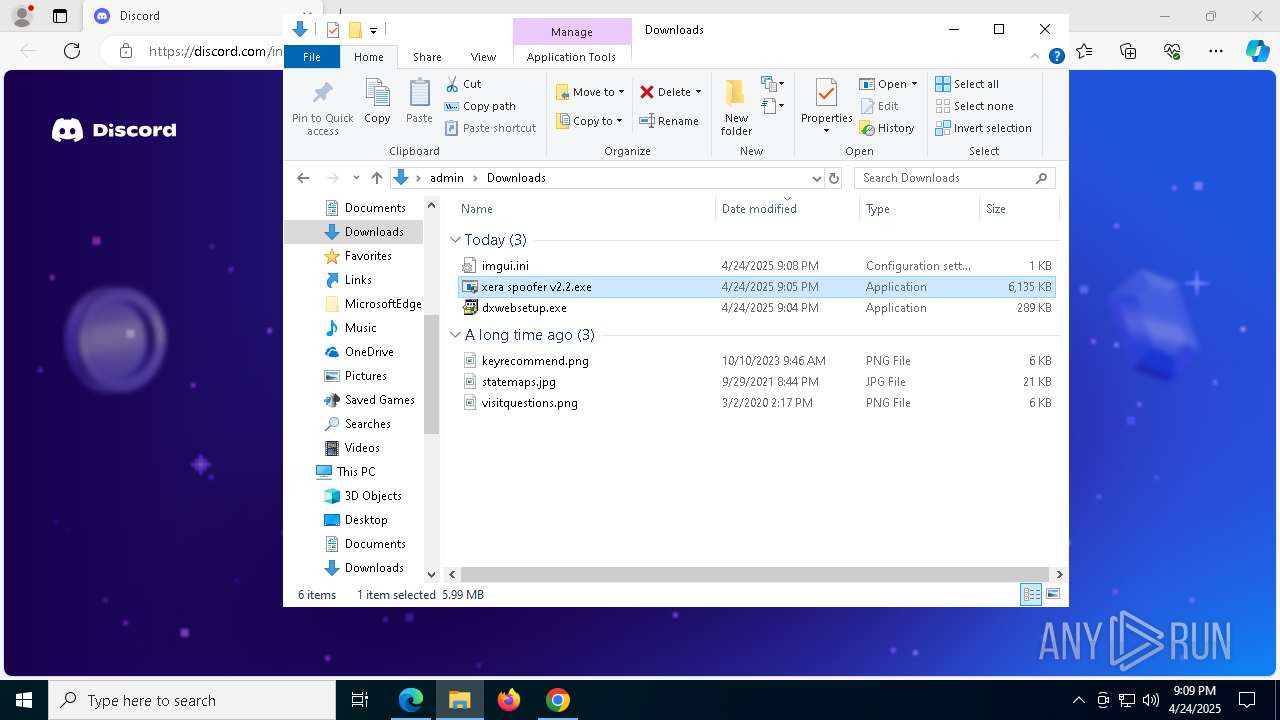Switch to the Share ribbon tab
The height and width of the screenshot is (720, 1280).
pos(427,57)
